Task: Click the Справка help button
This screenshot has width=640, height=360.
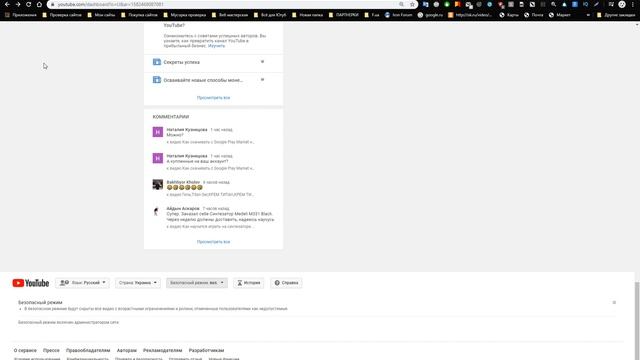Action: point(286,283)
